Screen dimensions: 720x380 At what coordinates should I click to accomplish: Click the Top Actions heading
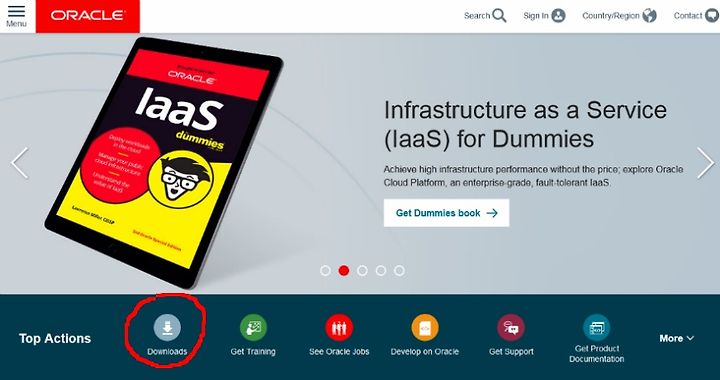pyautogui.click(x=55, y=339)
